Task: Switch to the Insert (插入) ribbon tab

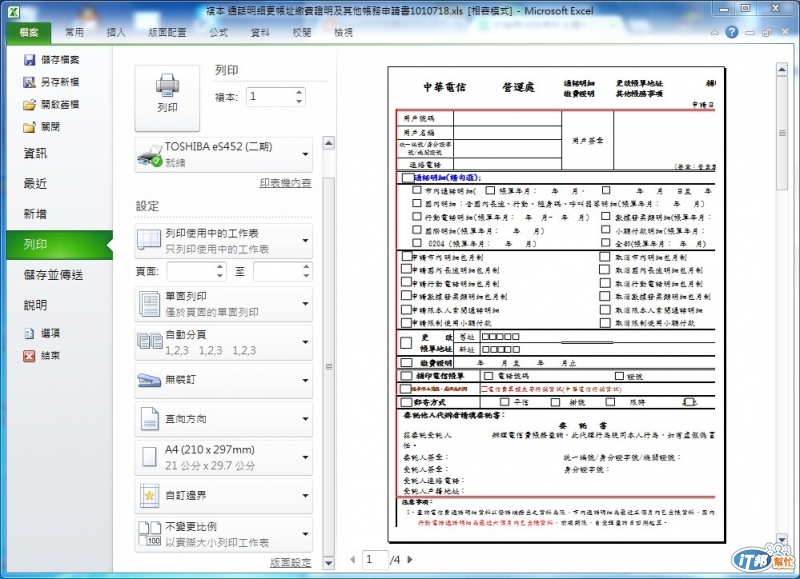Action: pos(116,33)
